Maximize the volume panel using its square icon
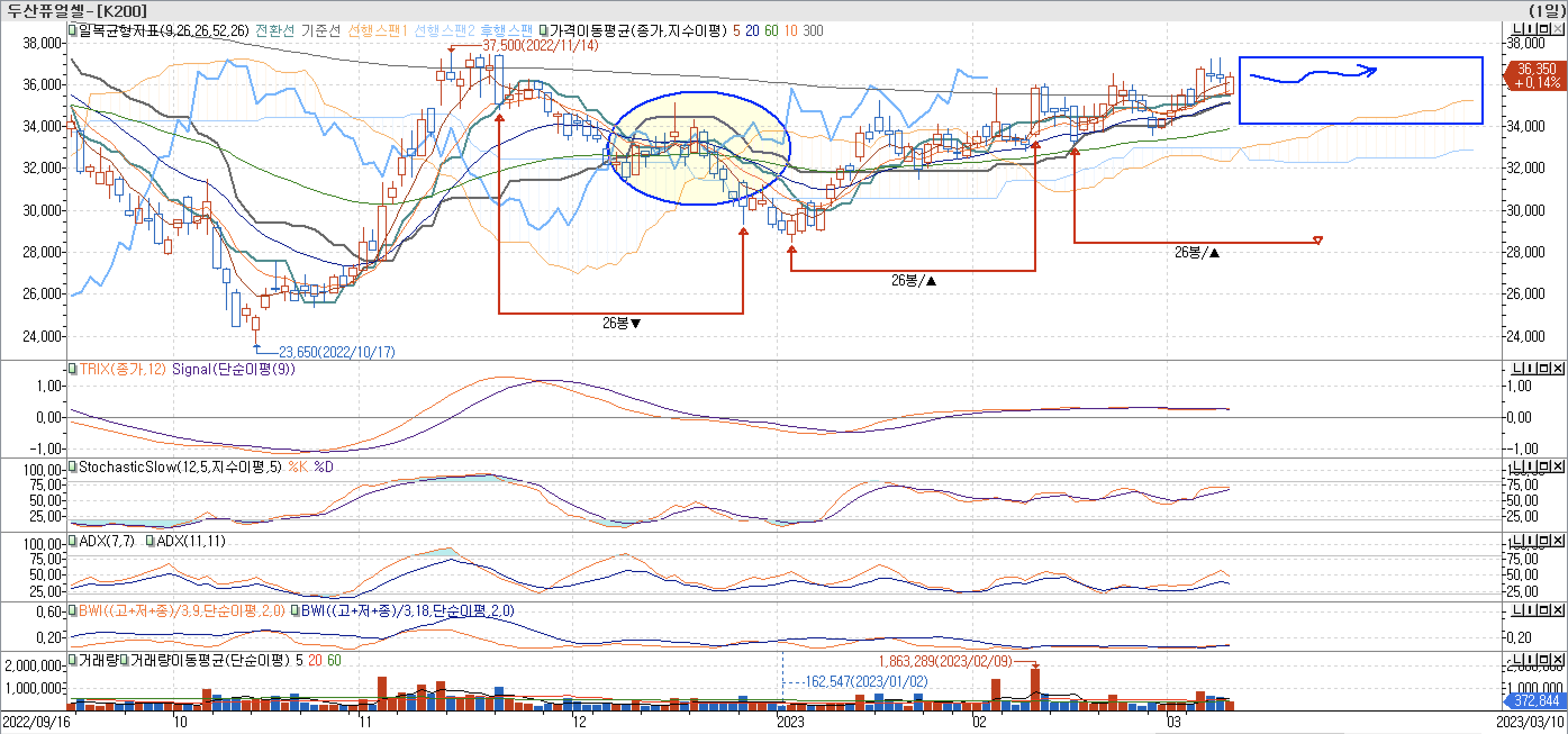This screenshot has width=1568, height=734. coord(1544,660)
